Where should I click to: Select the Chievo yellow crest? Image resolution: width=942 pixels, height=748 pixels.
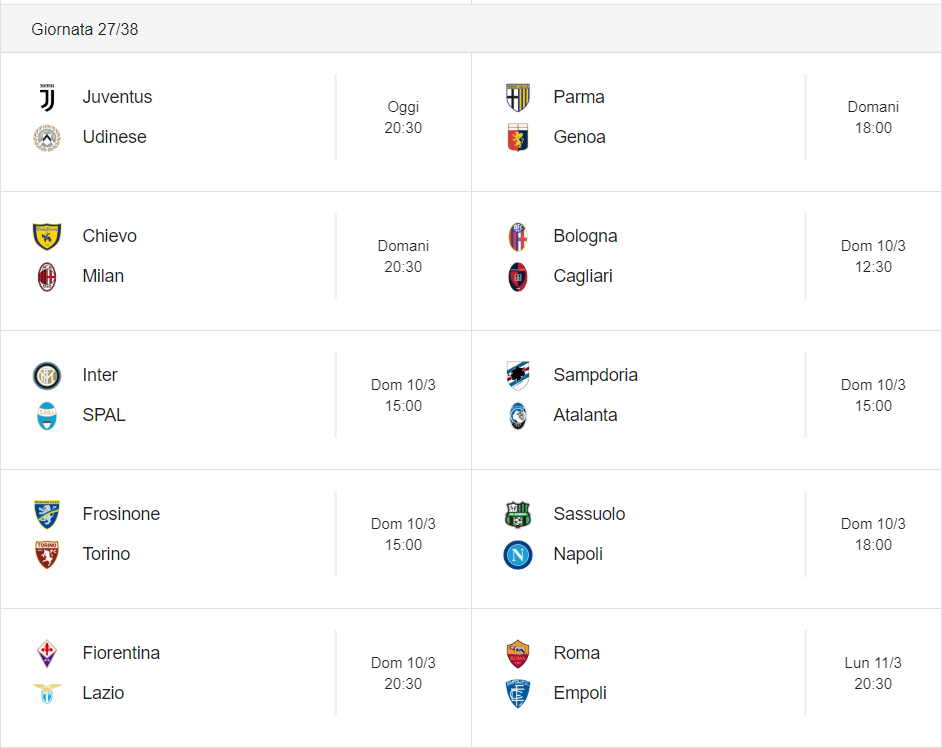click(47, 236)
